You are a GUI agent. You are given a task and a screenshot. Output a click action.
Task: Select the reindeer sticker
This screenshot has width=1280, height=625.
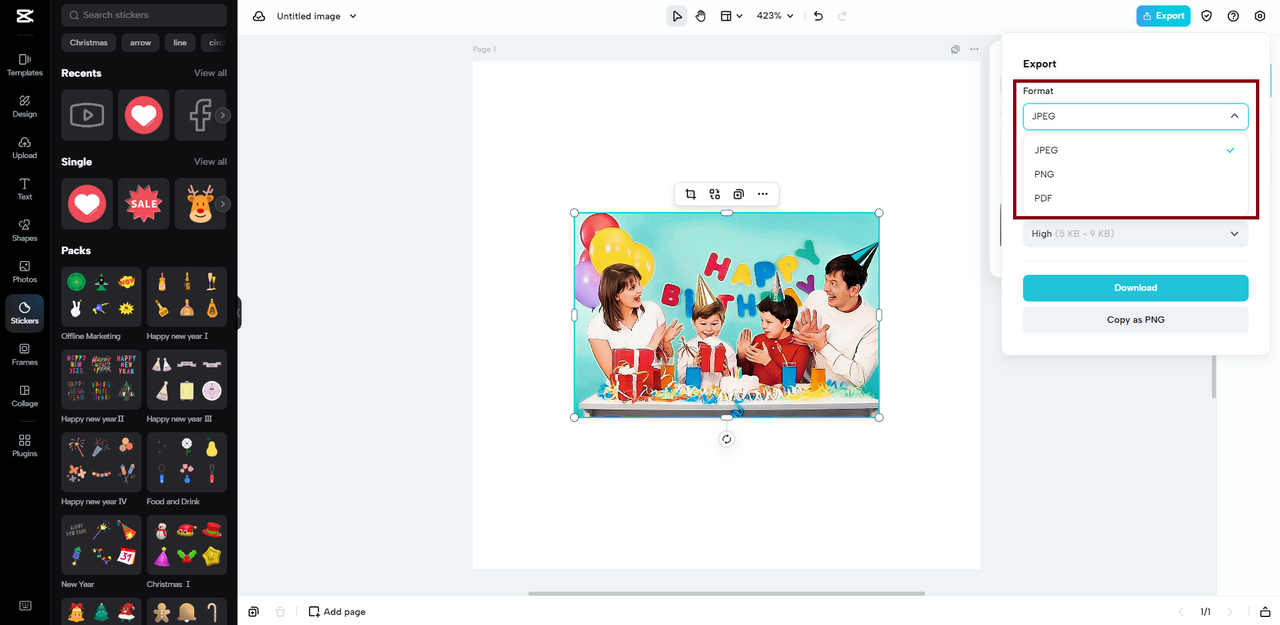(x=200, y=204)
